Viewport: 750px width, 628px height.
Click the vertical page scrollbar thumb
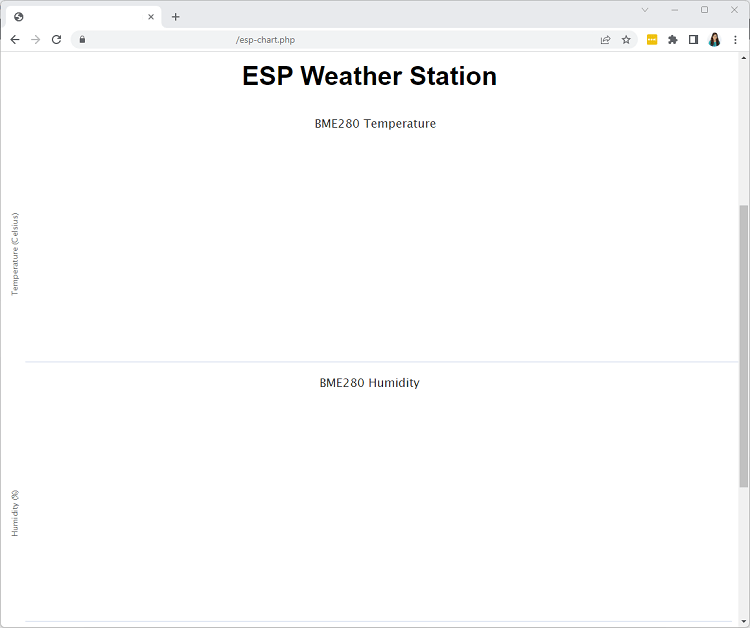(743, 345)
